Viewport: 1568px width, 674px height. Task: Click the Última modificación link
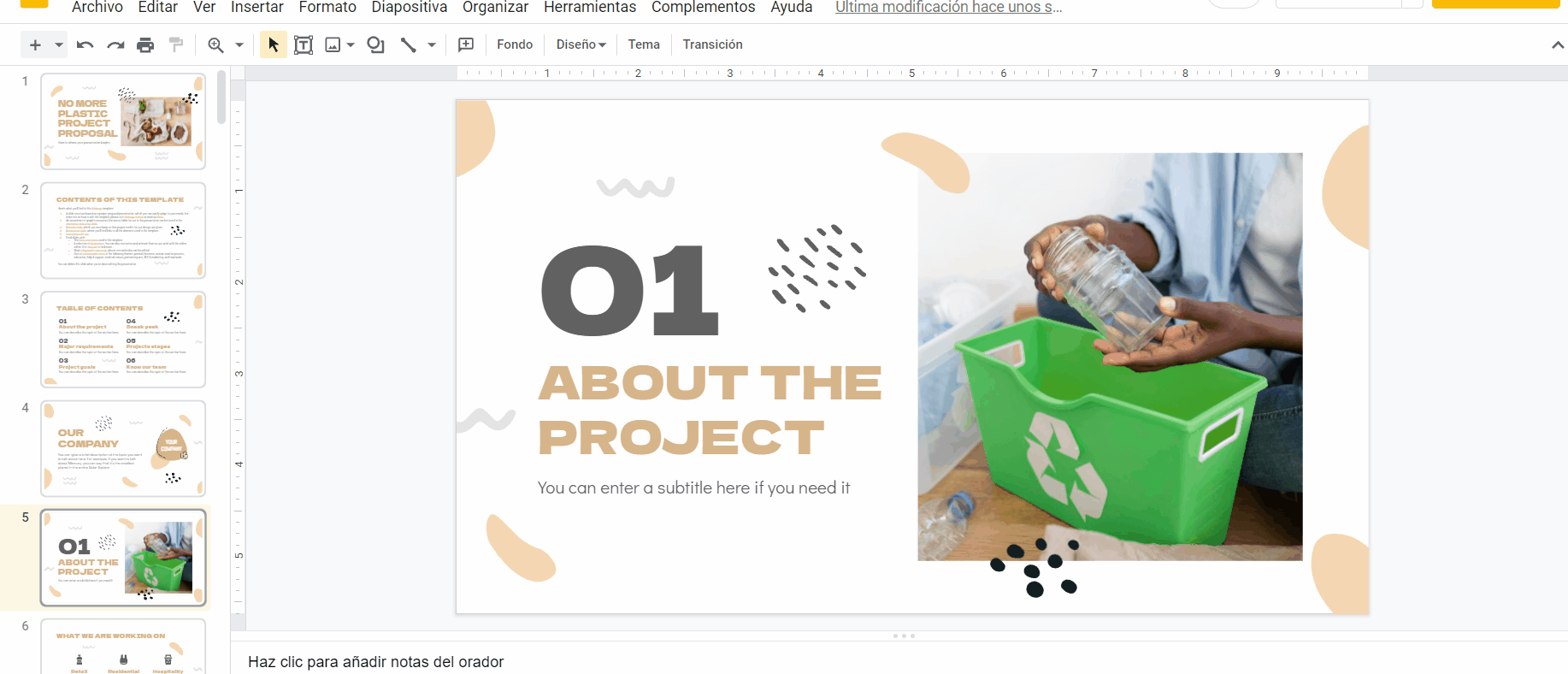949,8
